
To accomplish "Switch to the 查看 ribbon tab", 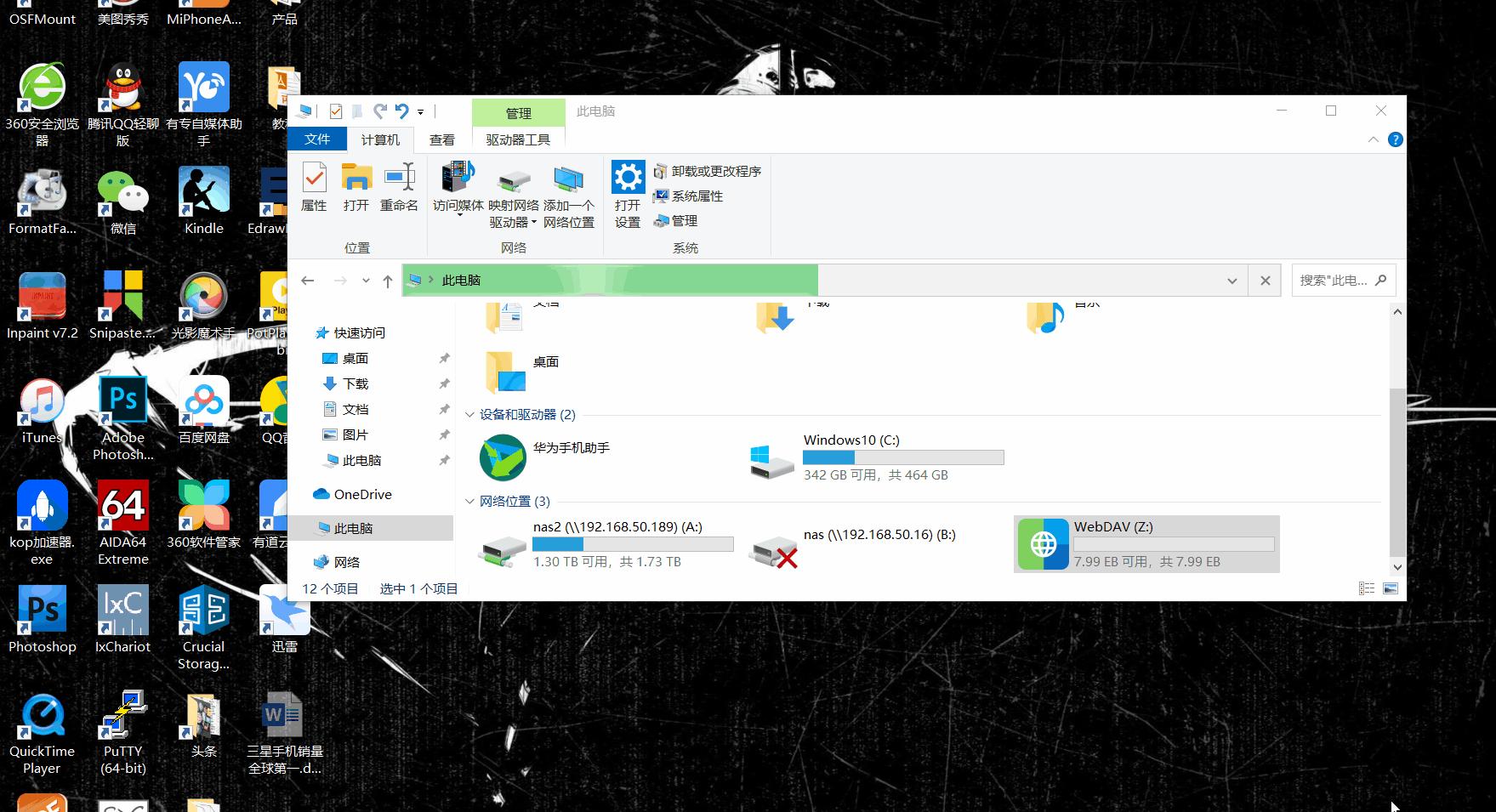I will tap(441, 139).
